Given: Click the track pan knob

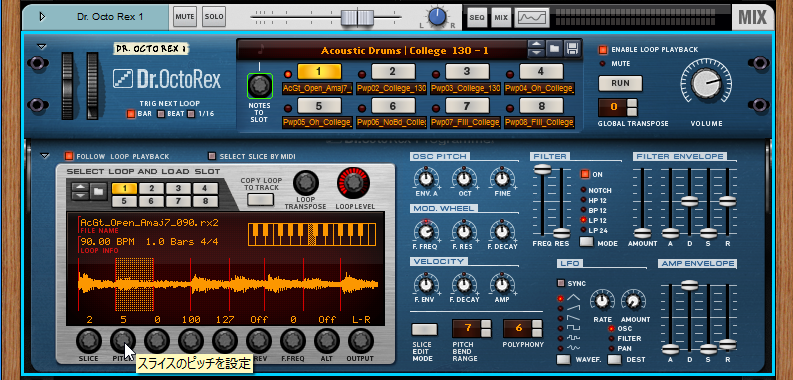Looking at the screenshot, I should coord(436,17).
